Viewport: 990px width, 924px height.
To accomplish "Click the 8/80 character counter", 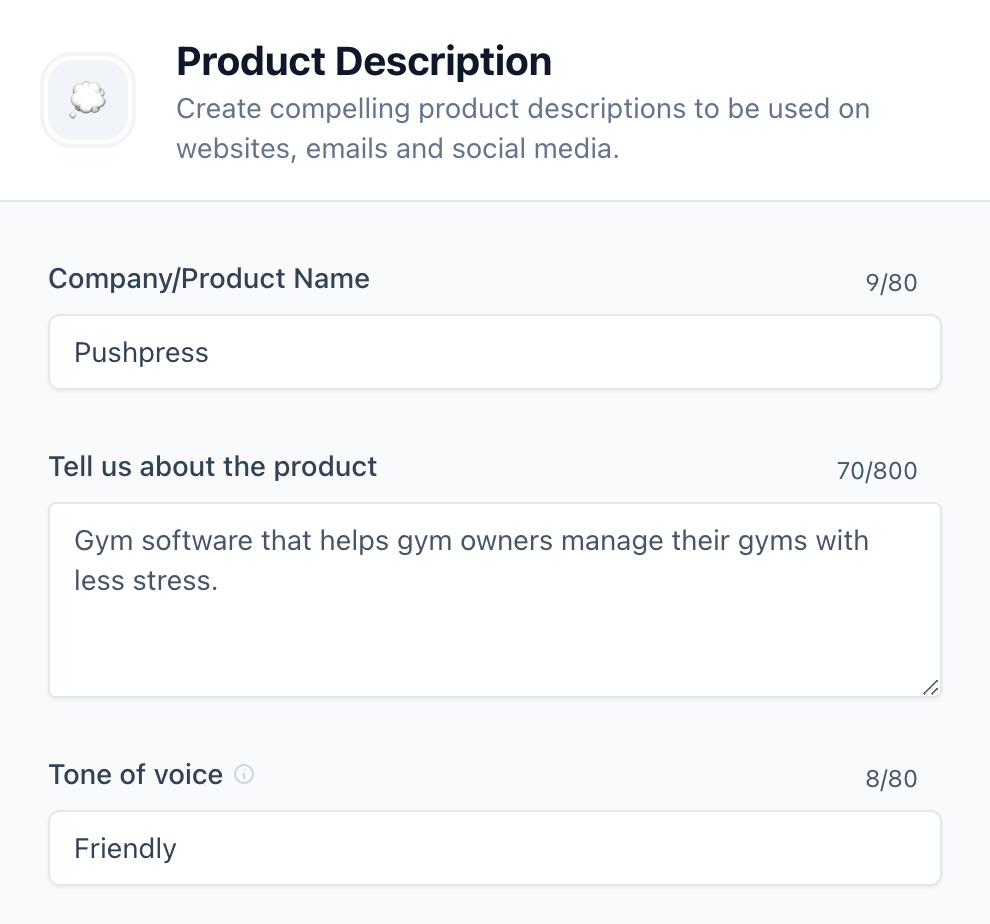I will click(x=893, y=778).
